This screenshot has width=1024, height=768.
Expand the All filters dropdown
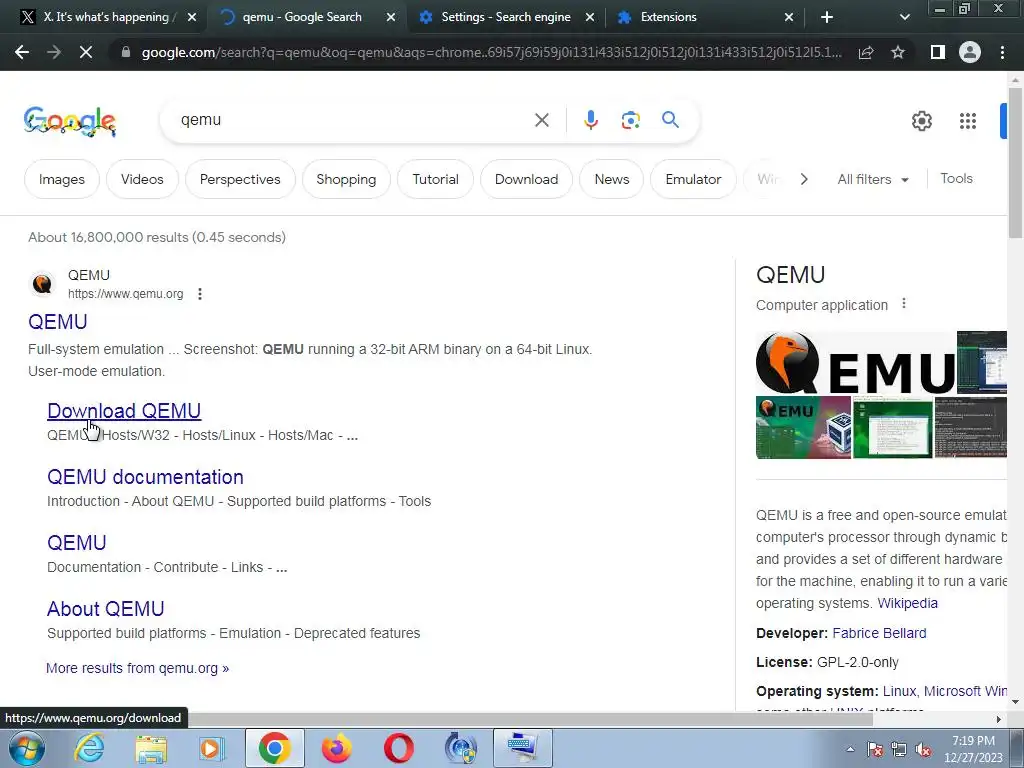click(x=873, y=179)
